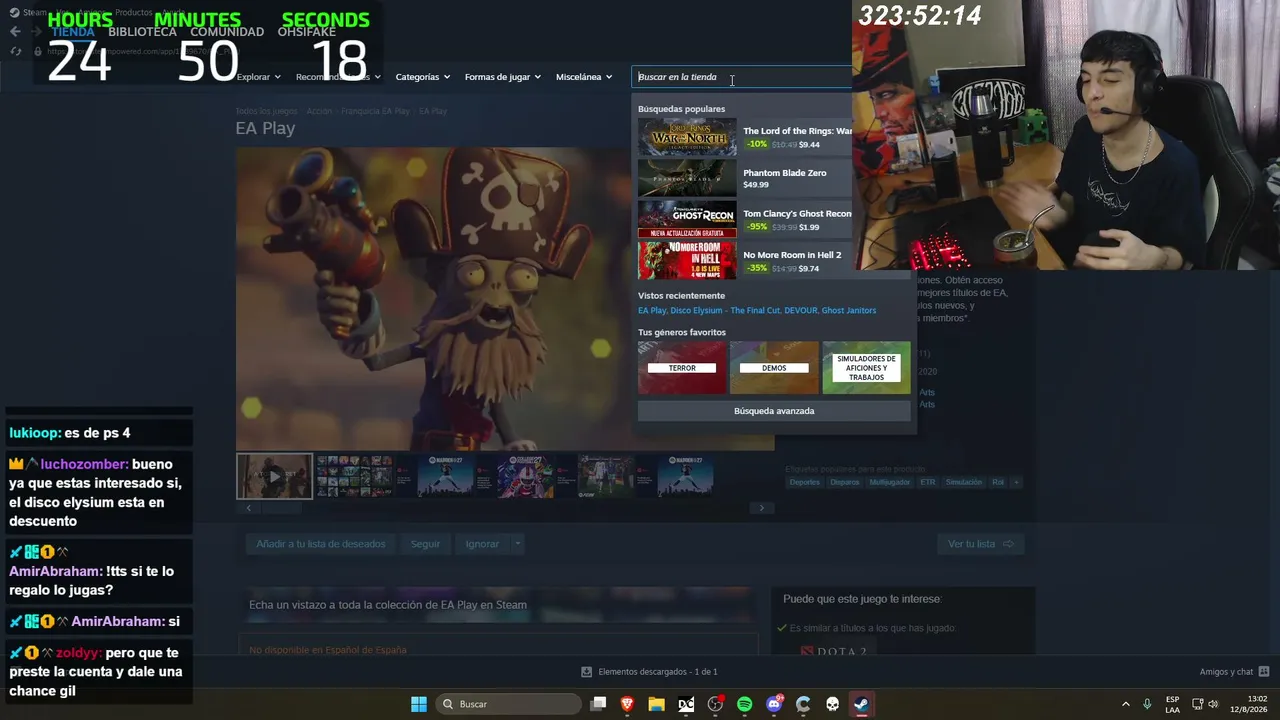Image resolution: width=1280 pixels, height=720 pixels.
Task: Choose the TERROR genre tile
Action: click(x=682, y=368)
